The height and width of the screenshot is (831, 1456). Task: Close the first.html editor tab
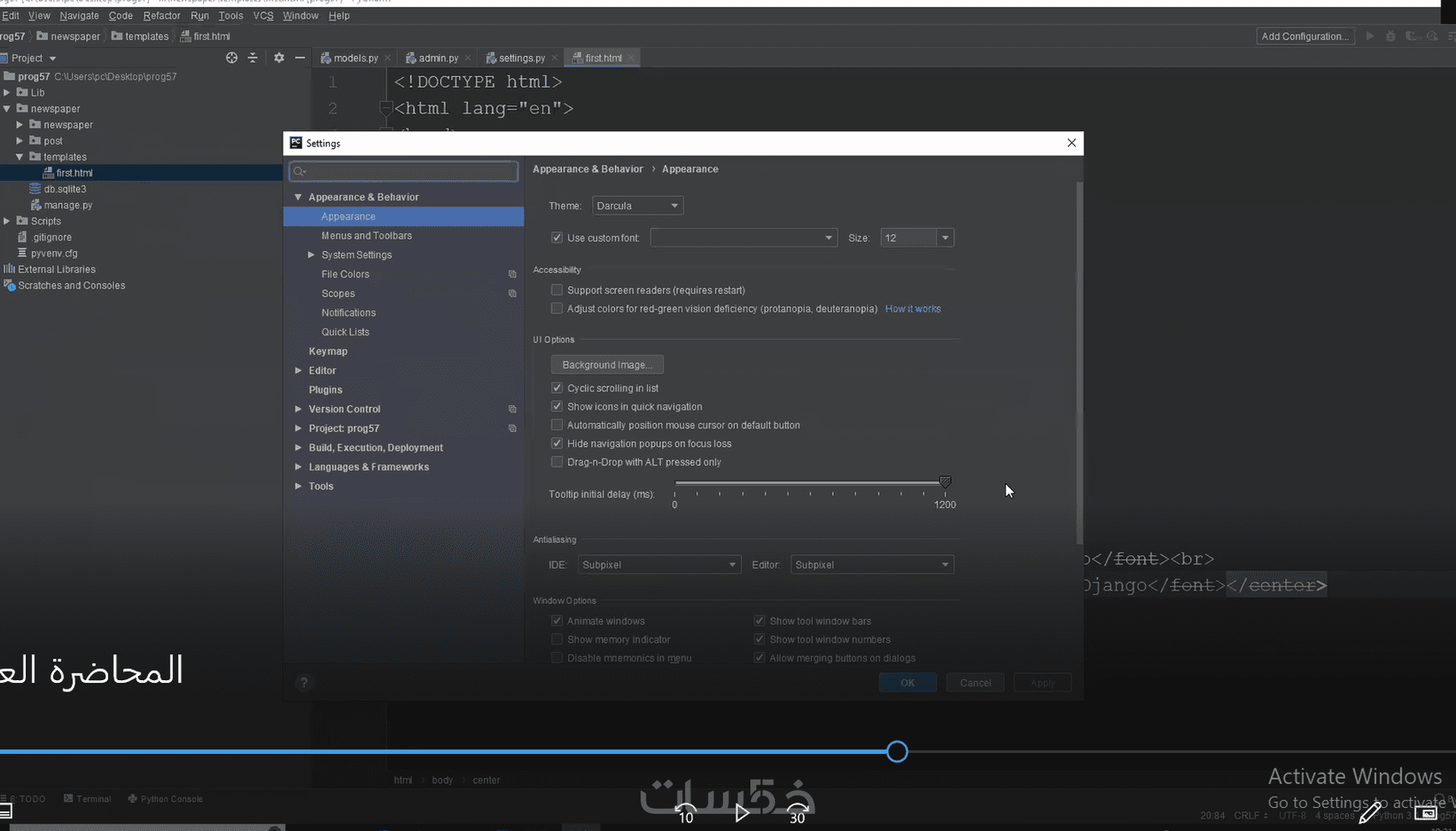[x=631, y=58]
